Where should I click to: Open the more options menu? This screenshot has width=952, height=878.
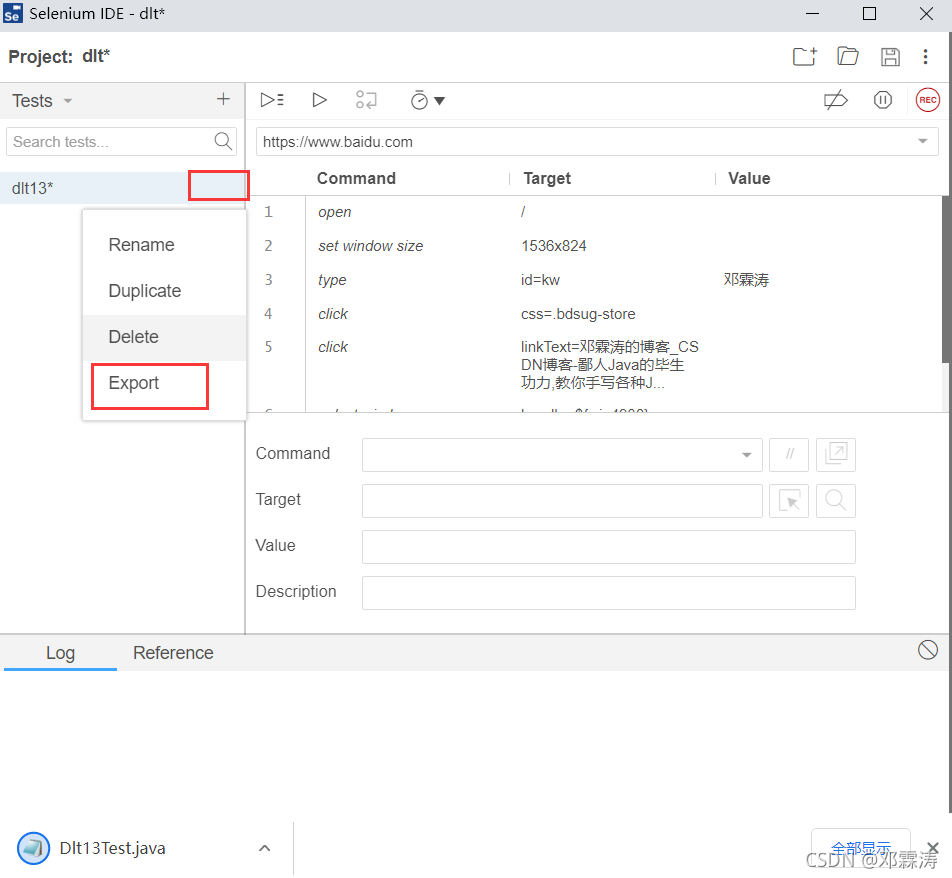[926, 57]
